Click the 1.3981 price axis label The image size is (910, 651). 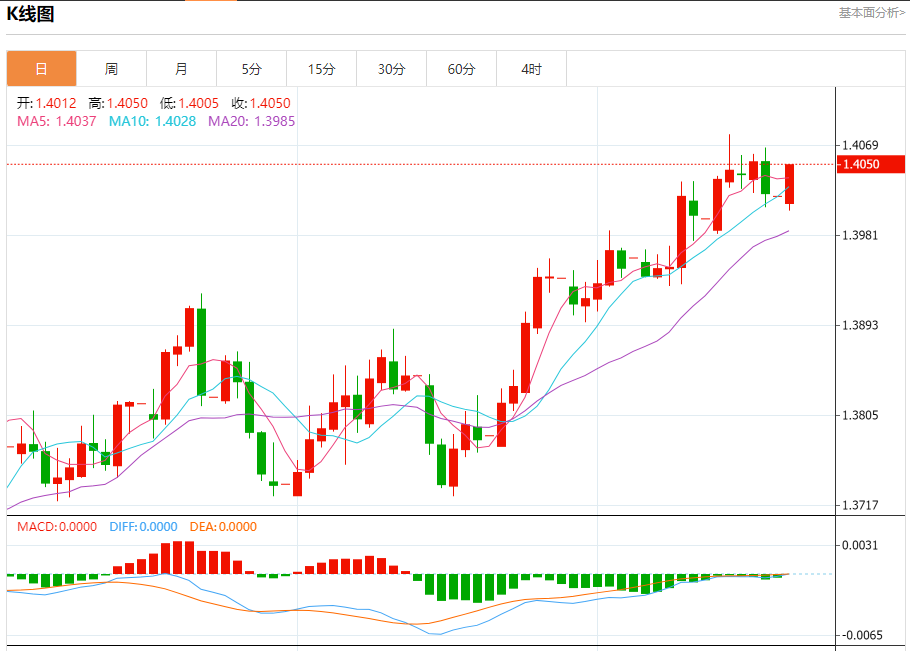[861, 236]
